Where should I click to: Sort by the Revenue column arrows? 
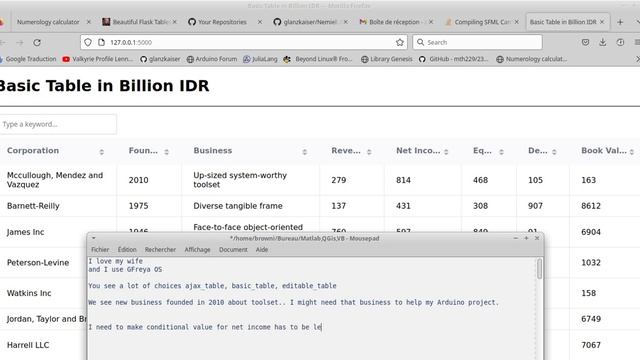[369, 152]
